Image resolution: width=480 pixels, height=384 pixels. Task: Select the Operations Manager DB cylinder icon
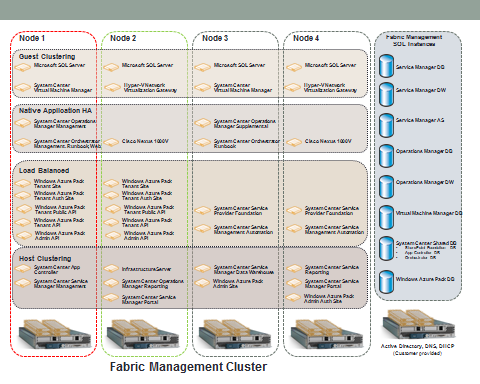[386, 156]
